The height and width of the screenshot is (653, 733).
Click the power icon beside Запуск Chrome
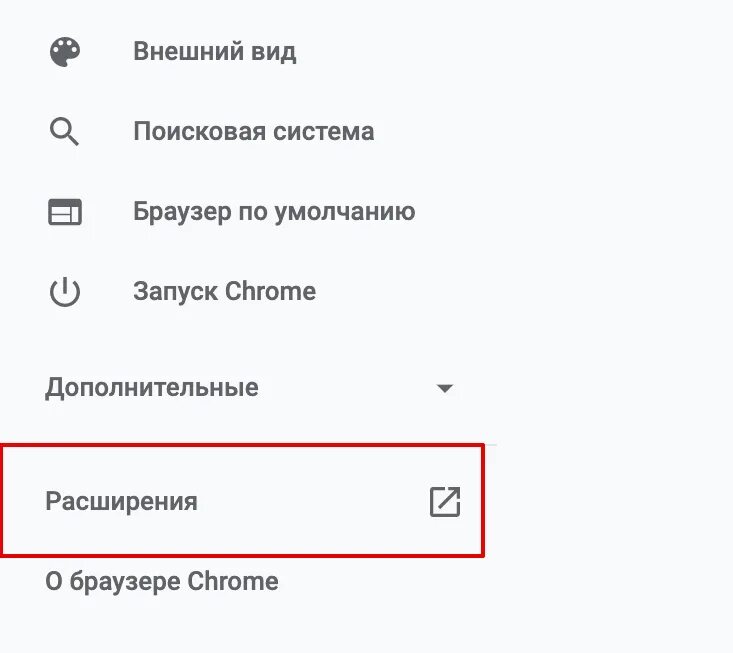point(65,292)
